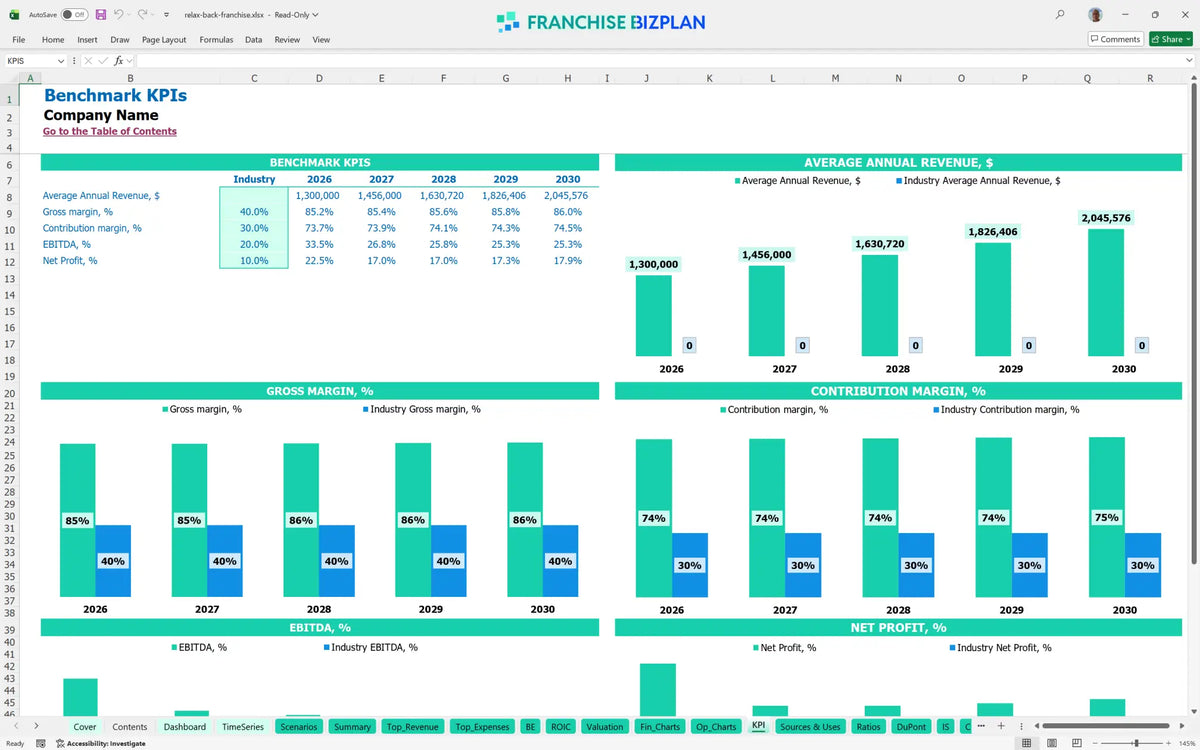
Task: Expand the formula bar chevron
Action: point(1189,61)
